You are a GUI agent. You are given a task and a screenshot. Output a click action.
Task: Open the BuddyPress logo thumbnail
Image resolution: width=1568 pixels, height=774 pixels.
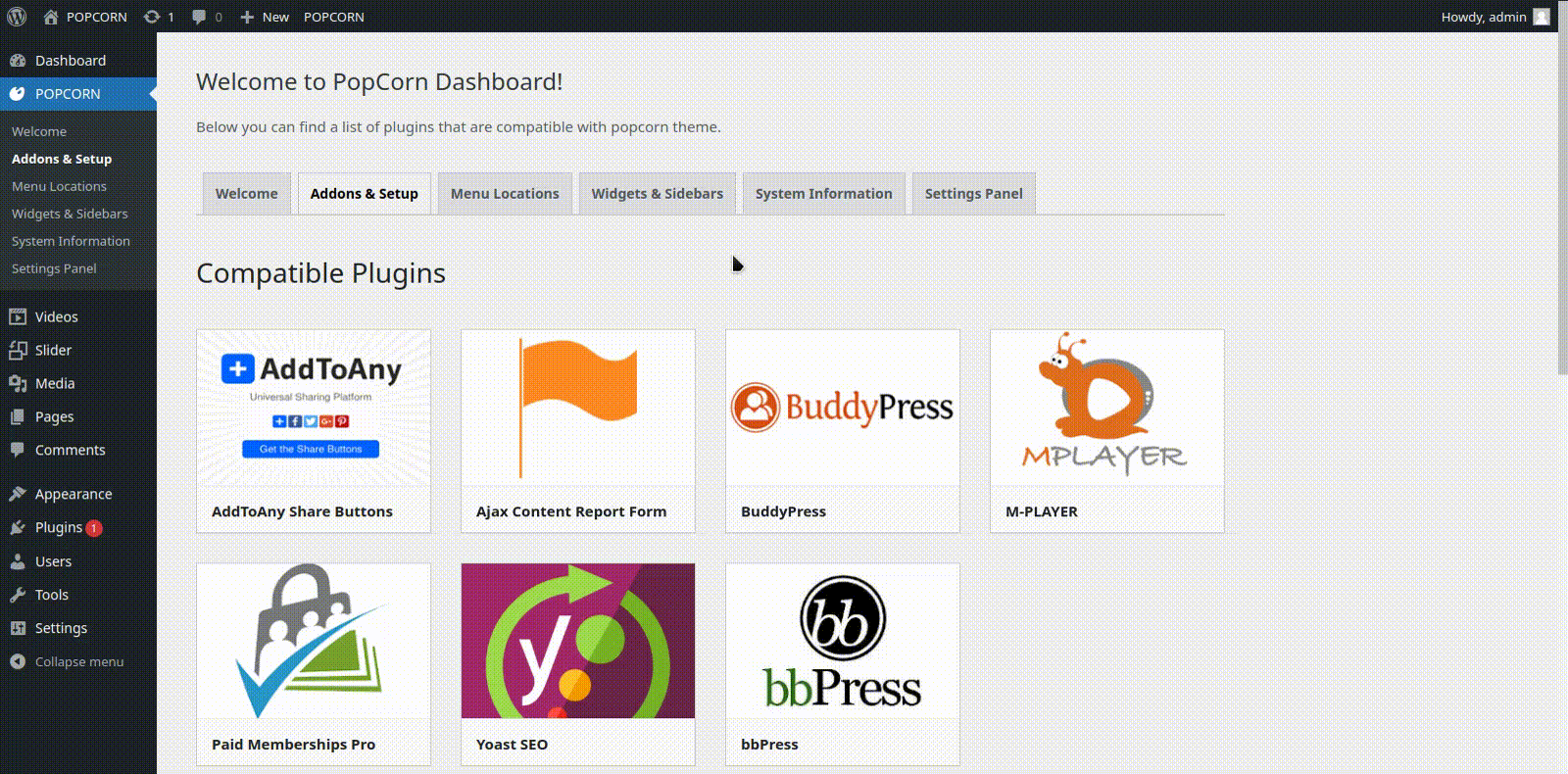click(843, 408)
